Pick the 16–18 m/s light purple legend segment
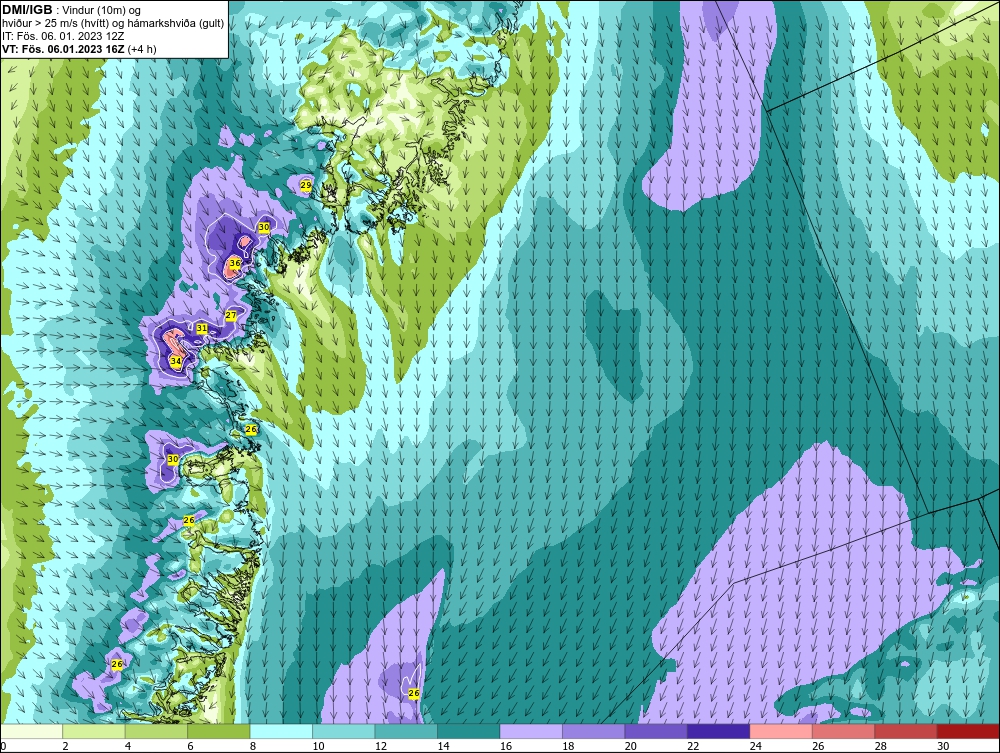This screenshot has width=1000, height=753. click(531, 731)
